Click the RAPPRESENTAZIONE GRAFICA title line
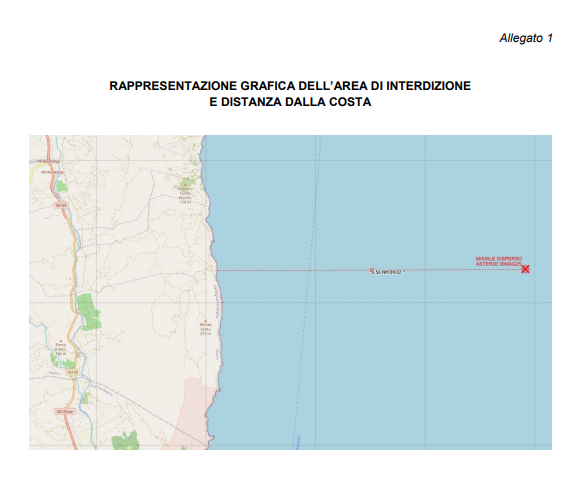This screenshot has width=581, height=479. click(290, 86)
